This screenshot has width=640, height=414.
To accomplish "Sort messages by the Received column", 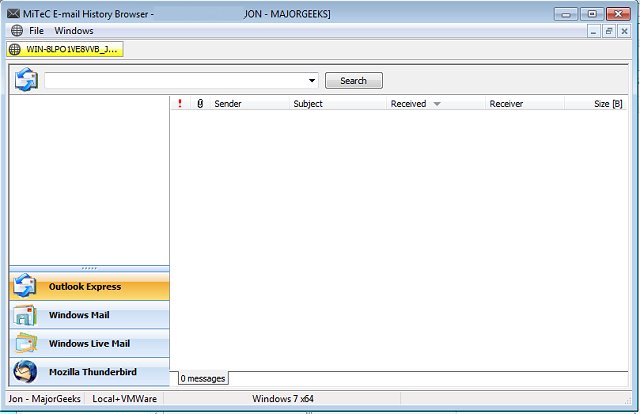I will tap(436, 104).
